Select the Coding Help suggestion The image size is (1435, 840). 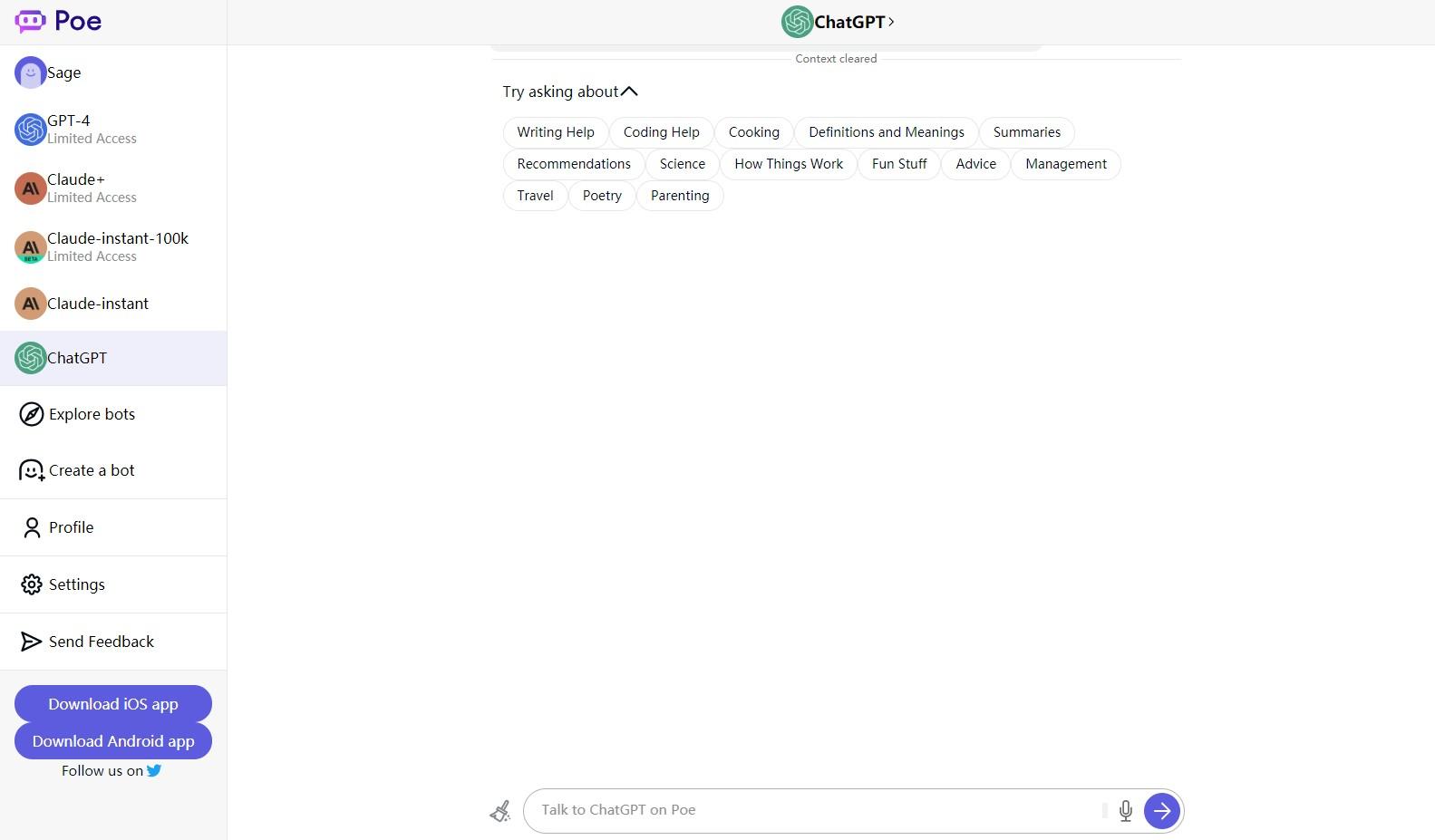pos(662,132)
